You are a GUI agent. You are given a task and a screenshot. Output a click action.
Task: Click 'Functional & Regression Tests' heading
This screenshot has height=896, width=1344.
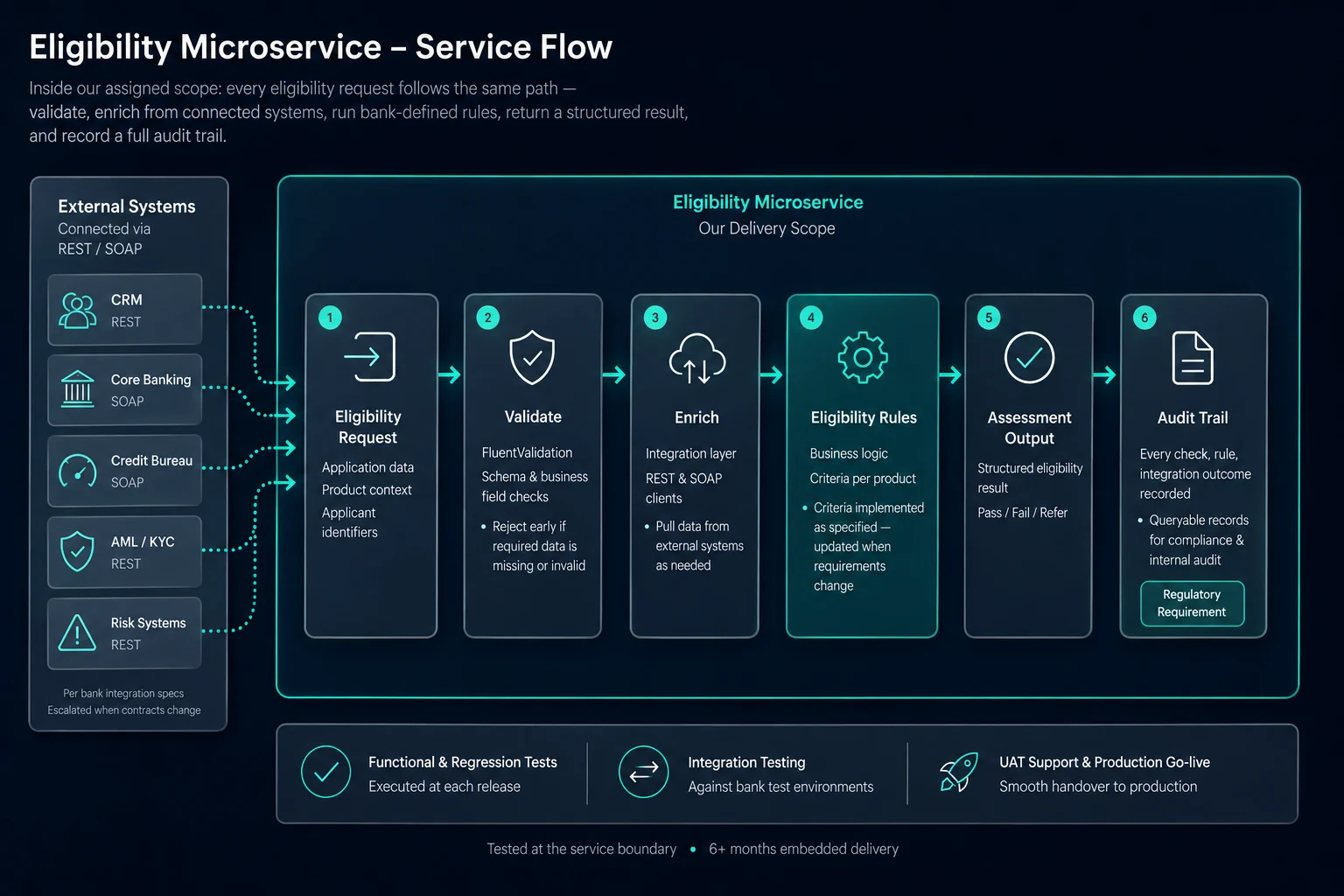pyautogui.click(x=463, y=762)
